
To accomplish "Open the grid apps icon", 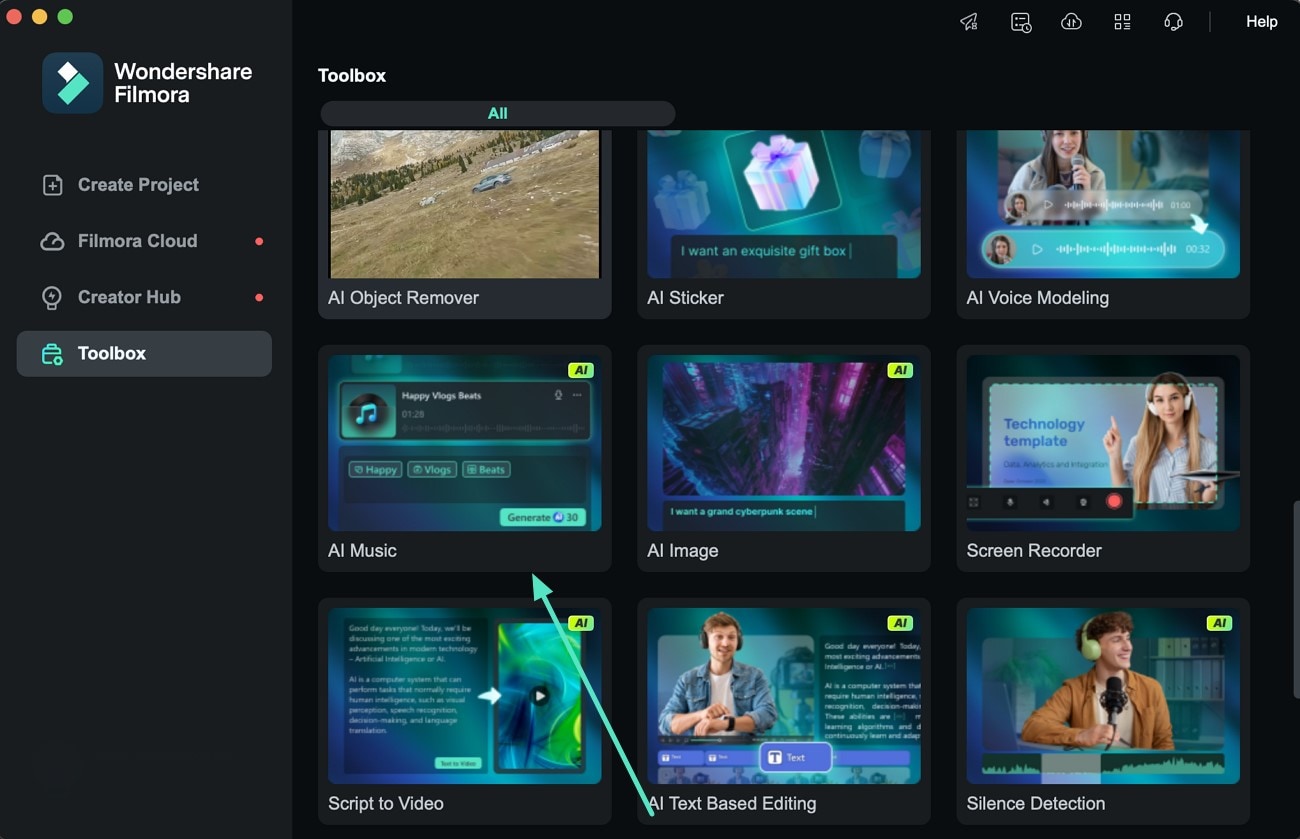I will tap(1122, 22).
